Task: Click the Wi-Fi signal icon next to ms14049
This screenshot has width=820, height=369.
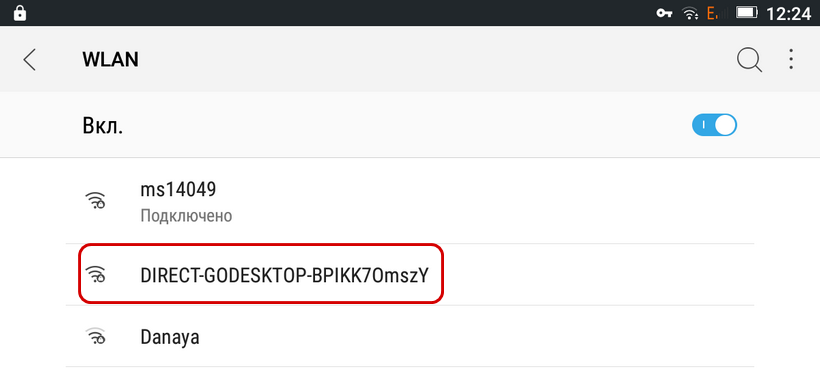Action: (x=95, y=201)
